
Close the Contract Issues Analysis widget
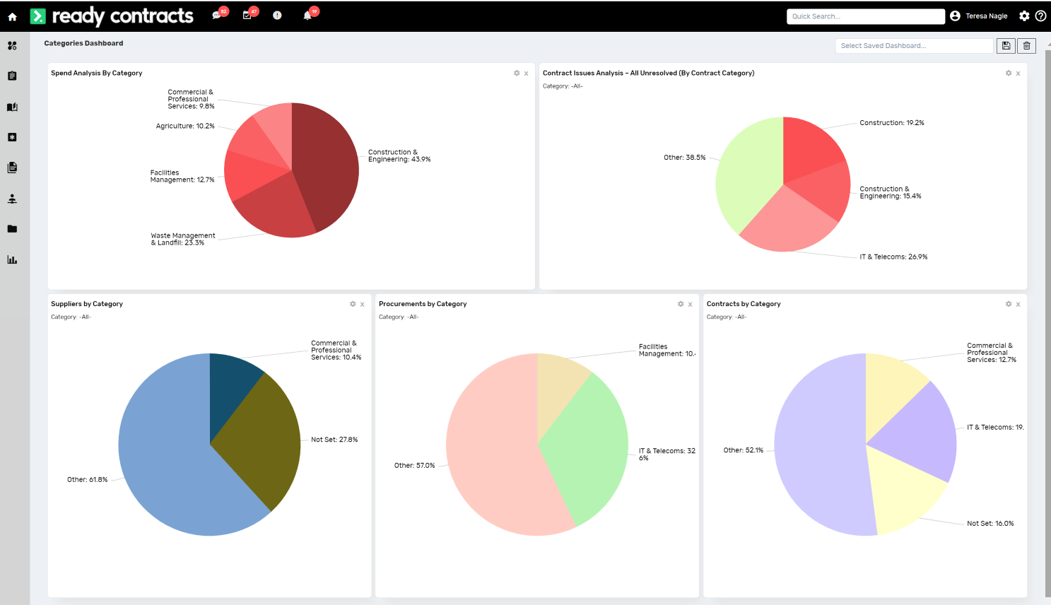[1018, 74]
